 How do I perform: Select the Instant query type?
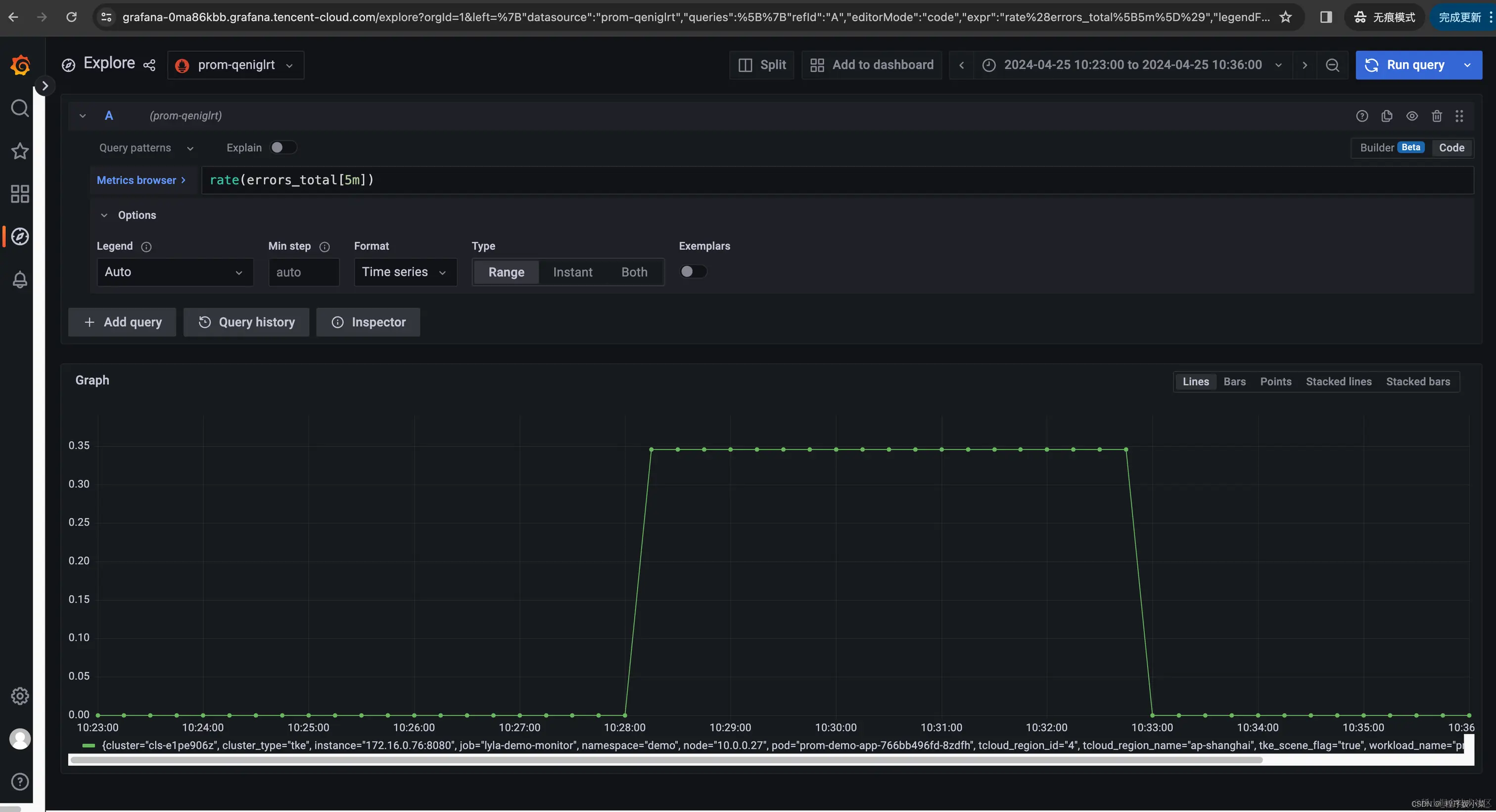572,272
